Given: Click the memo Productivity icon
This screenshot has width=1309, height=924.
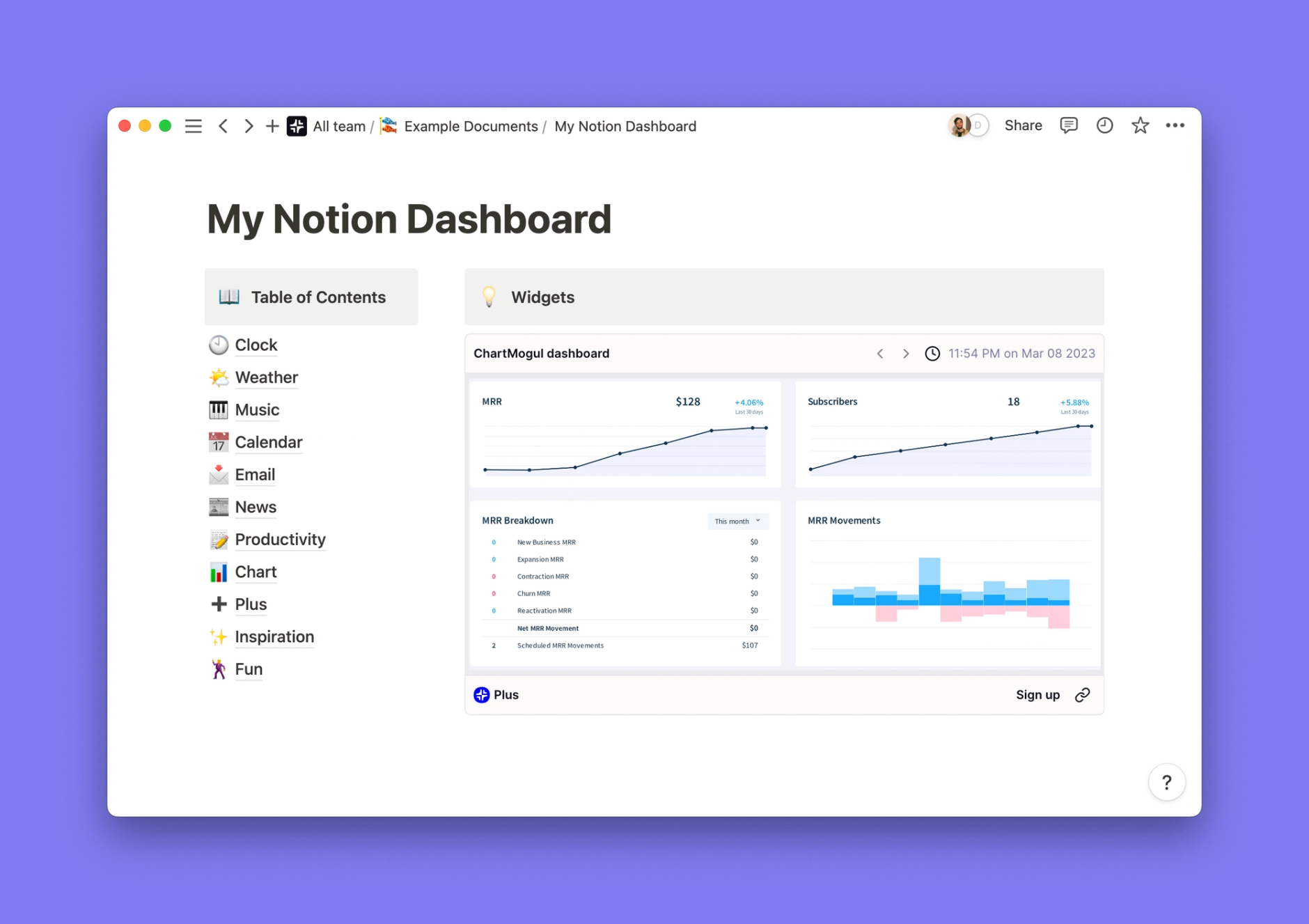Looking at the screenshot, I should 219,540.
